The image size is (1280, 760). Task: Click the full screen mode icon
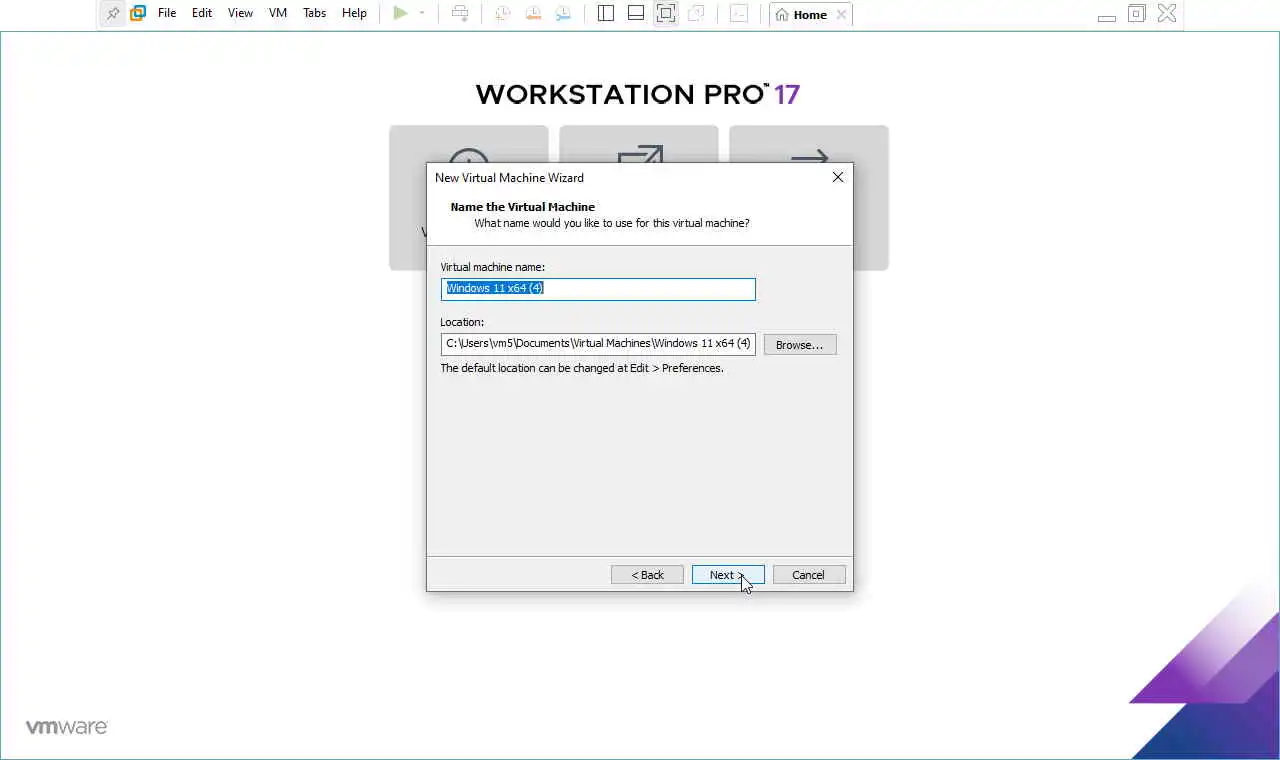(x=666, y=14)
